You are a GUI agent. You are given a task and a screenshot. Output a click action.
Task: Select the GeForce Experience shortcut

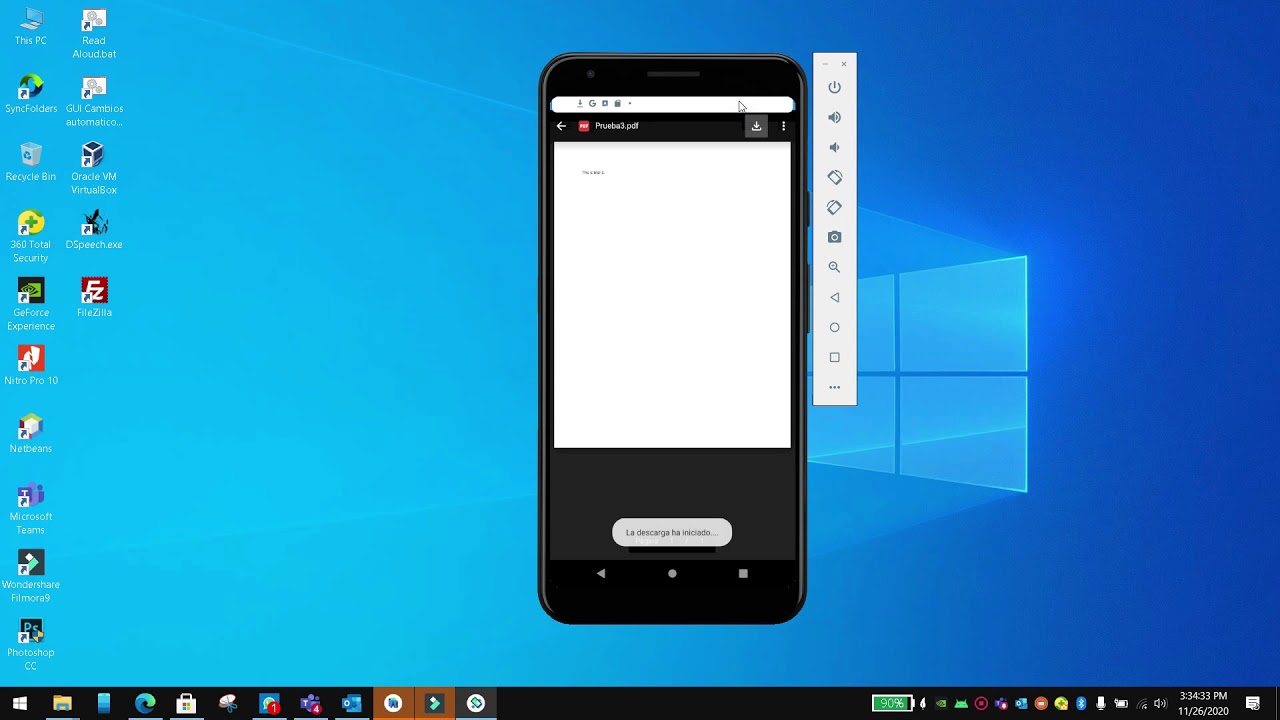click(x=31, y=305)
